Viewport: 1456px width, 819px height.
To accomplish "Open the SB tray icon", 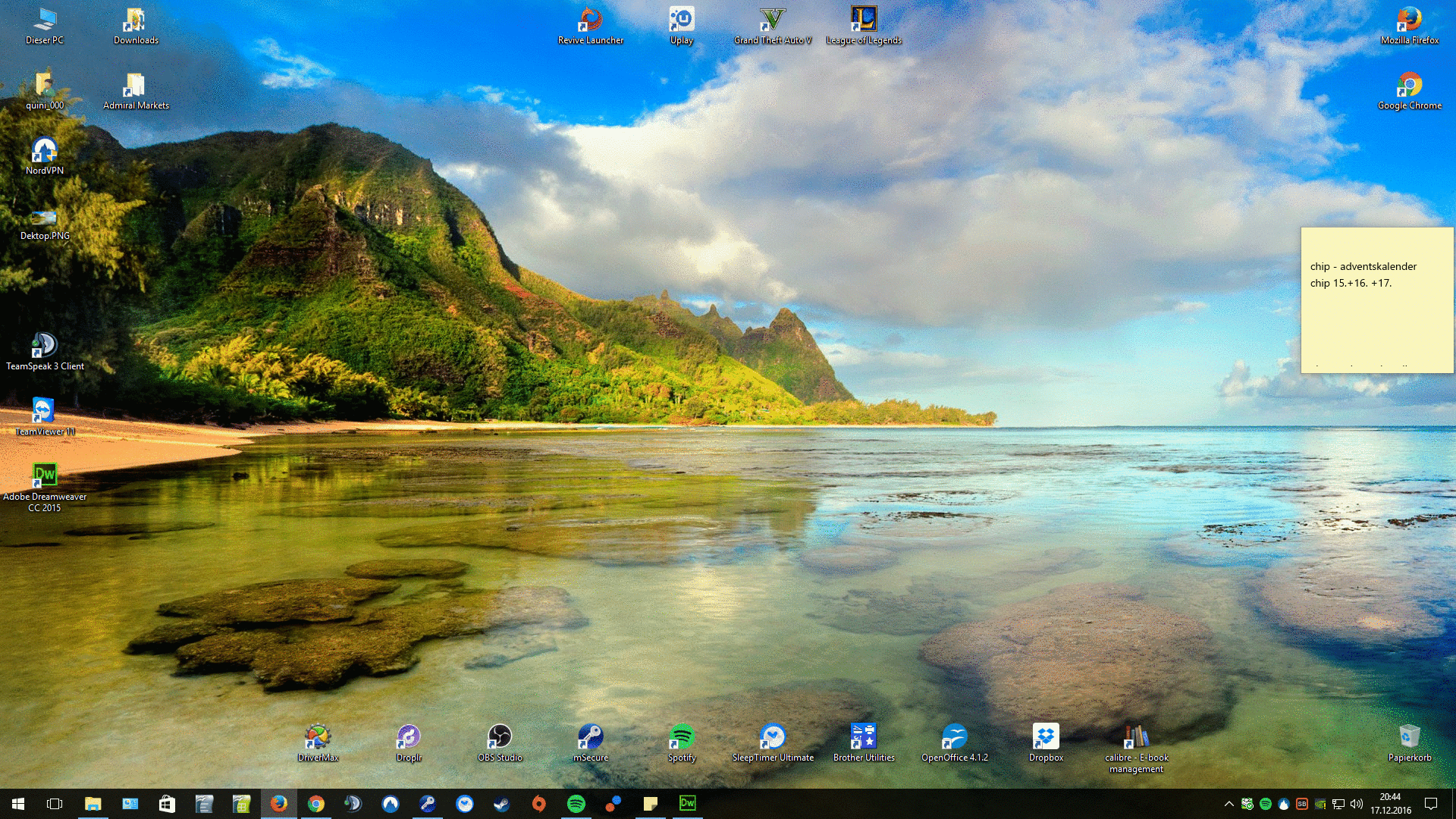I will tap(1302, 804).
